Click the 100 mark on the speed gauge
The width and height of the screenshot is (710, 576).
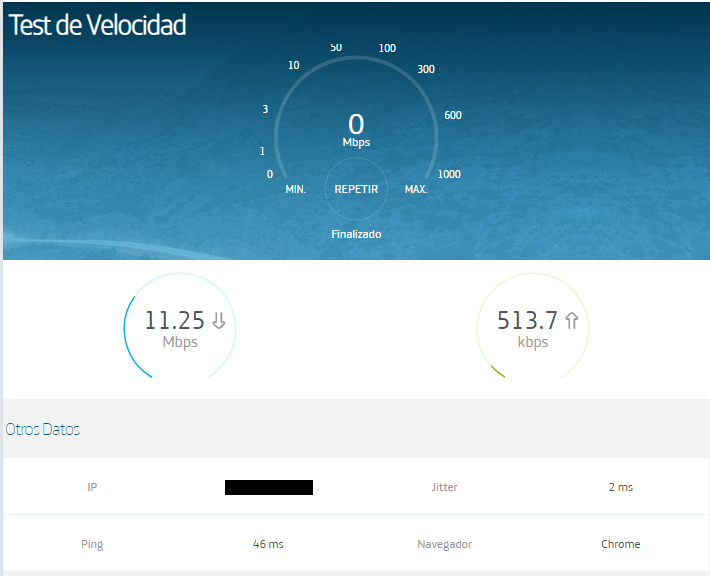(387, 48)
